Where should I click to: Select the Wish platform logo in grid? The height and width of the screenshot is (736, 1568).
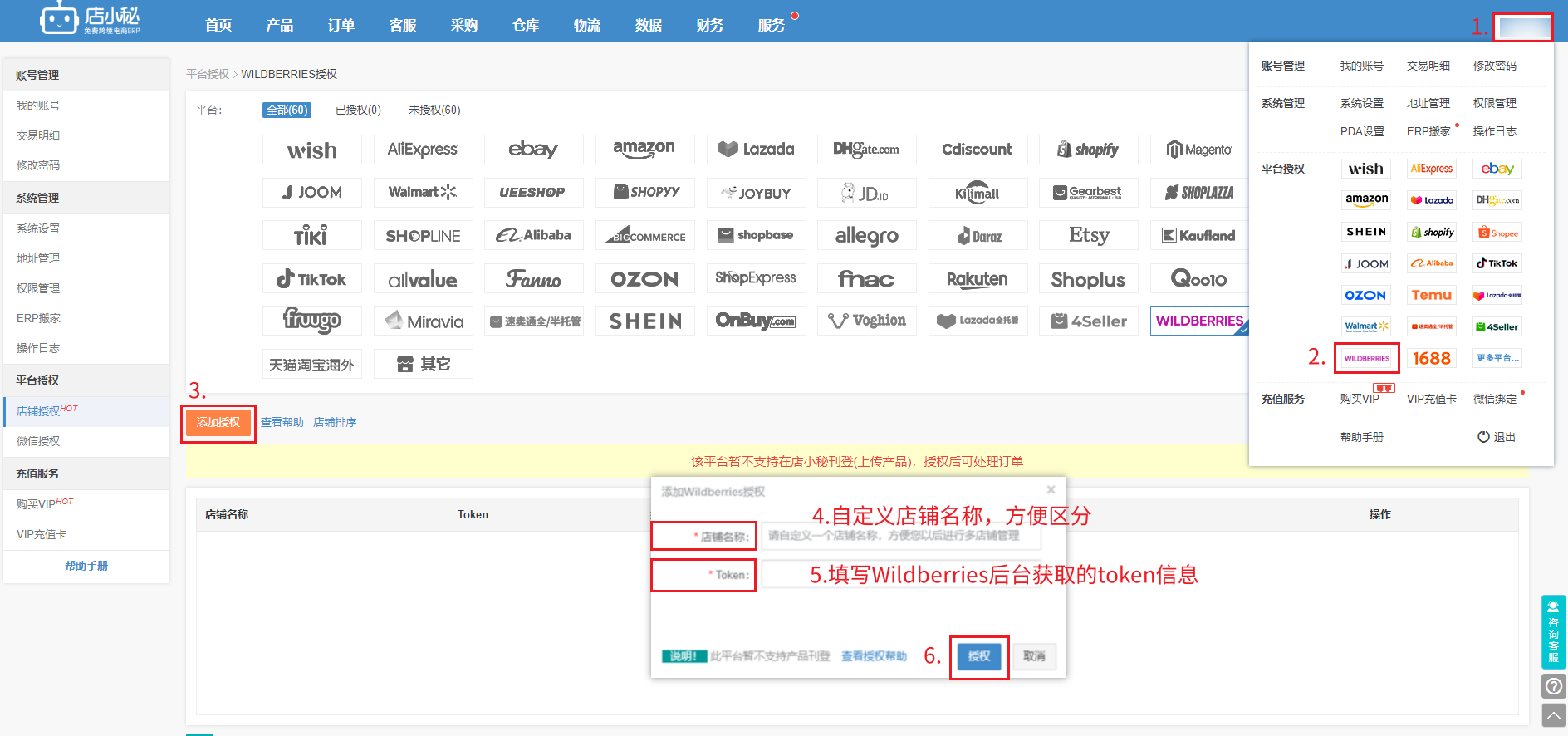(x=312, y=150)
